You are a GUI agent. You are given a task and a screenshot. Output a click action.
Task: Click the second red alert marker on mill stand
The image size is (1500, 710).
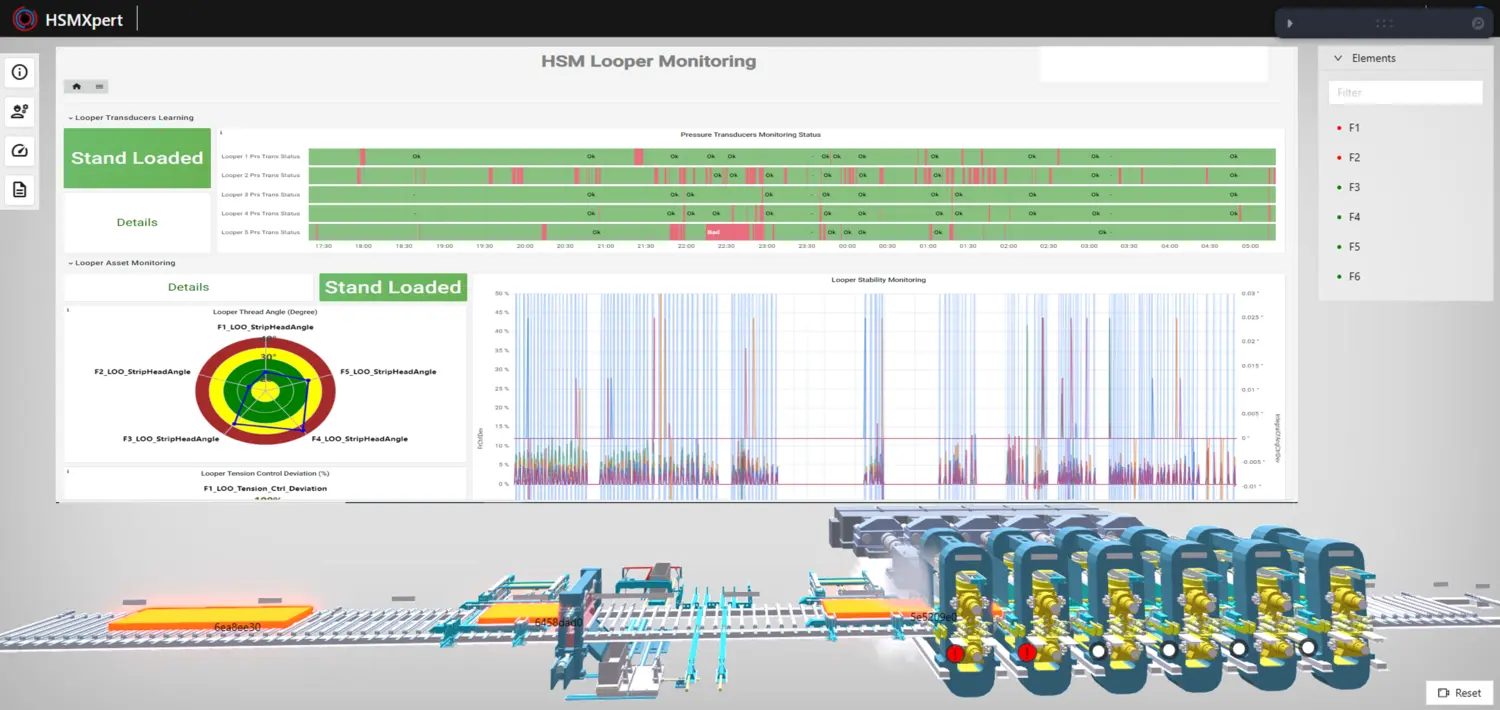(1027, 652)
